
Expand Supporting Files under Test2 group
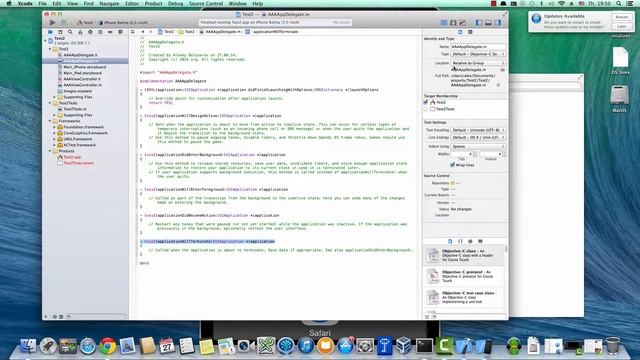(x=55, y=97)
